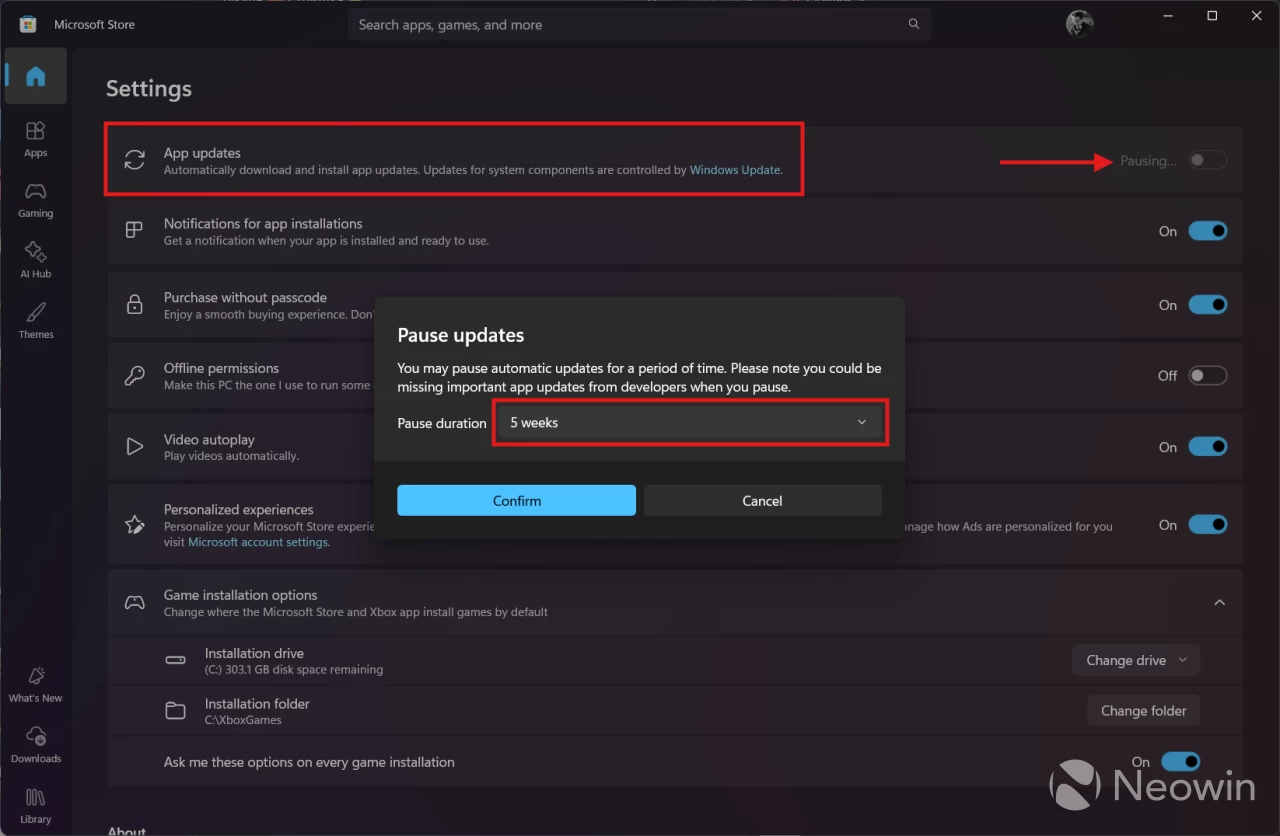Open the Windows Update link

(x=735, y=170)
